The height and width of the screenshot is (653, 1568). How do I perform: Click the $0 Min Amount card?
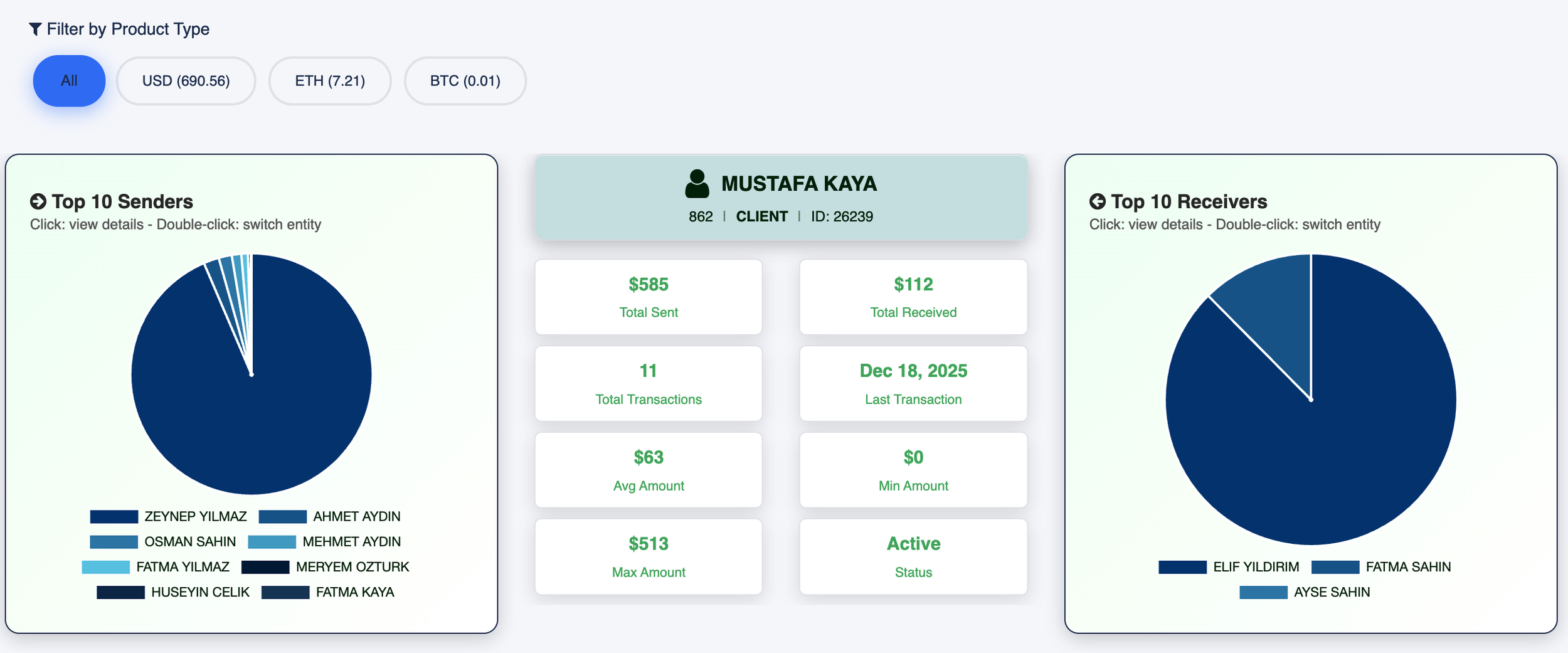pyautogui.click(x=913, y=470)
